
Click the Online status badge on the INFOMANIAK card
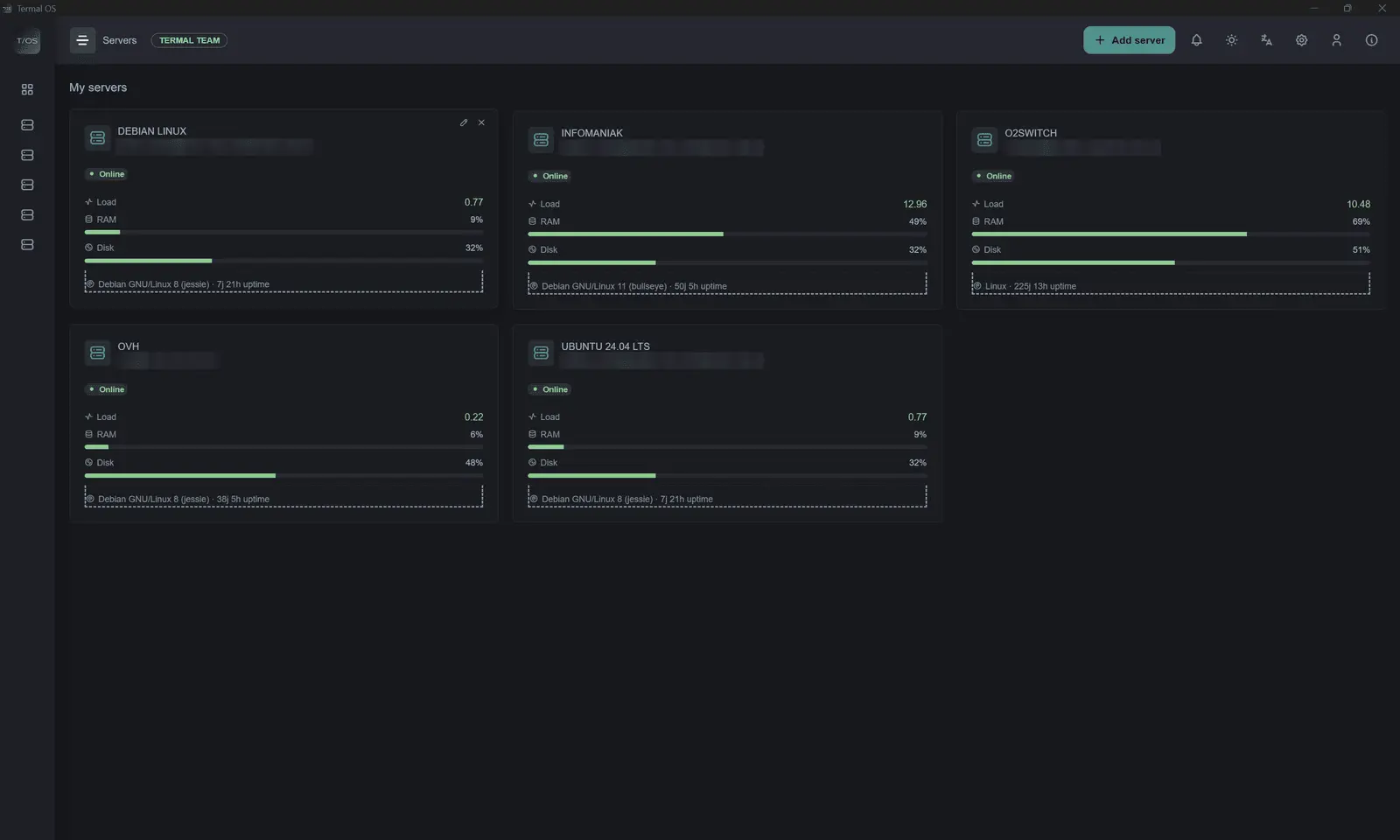point(549,176)
